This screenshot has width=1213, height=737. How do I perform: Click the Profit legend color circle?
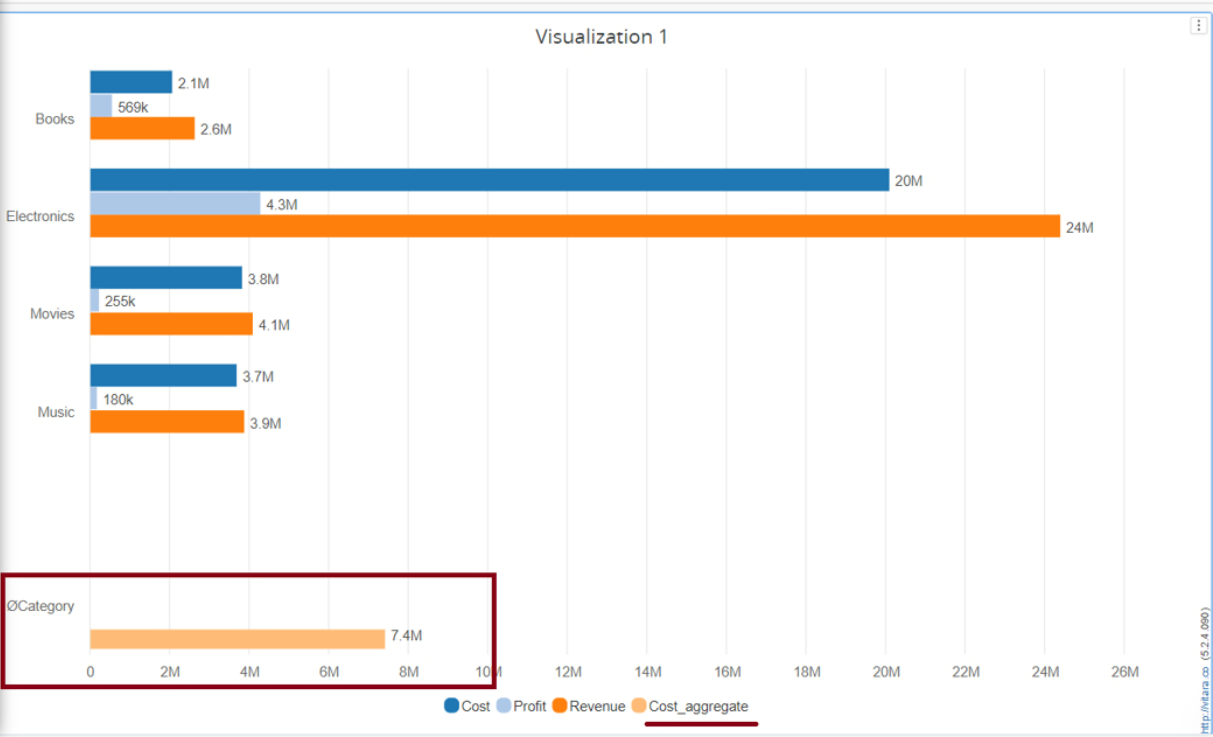tap(504, 706)
